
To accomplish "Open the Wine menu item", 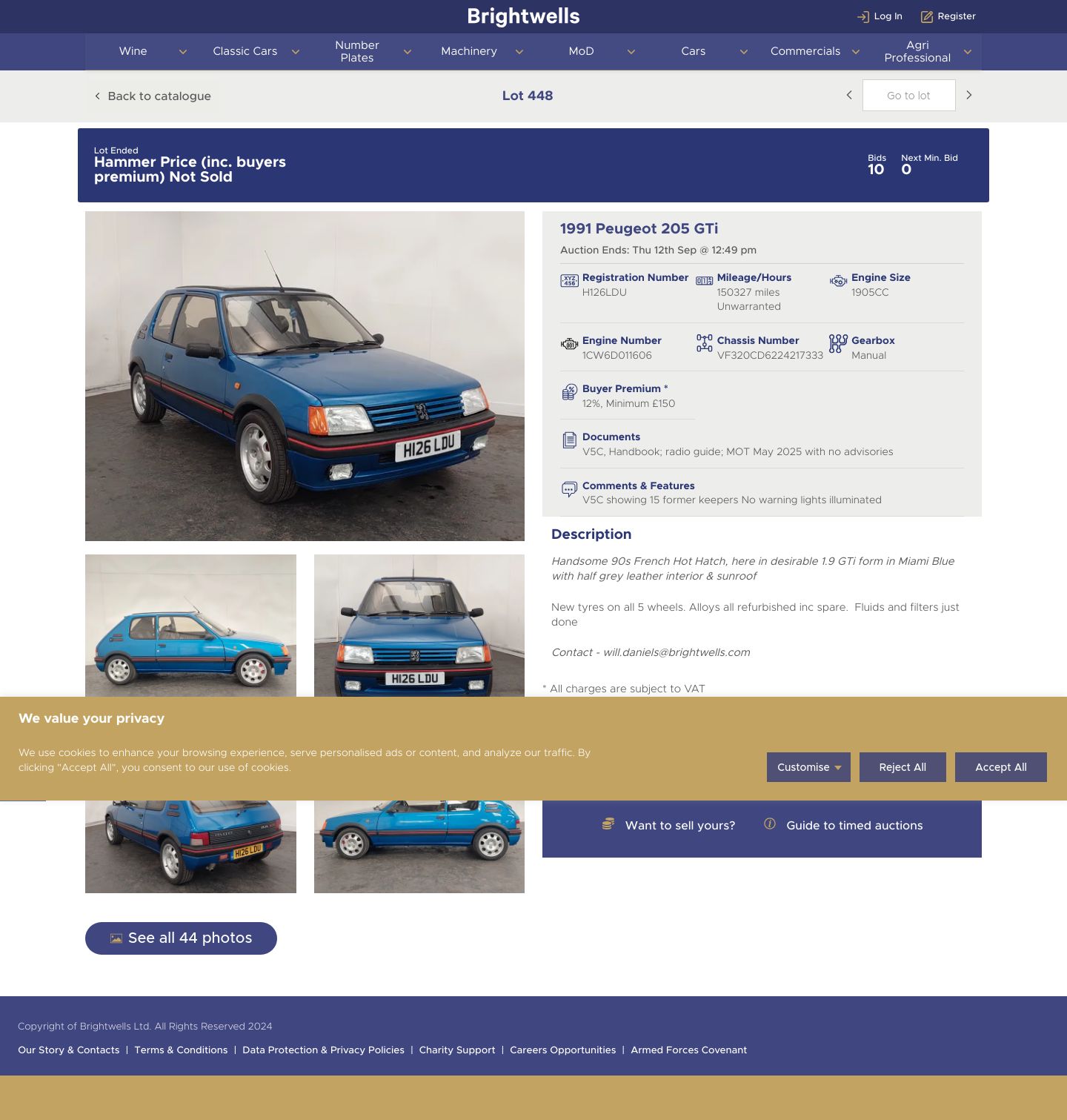I will (133, 51).
